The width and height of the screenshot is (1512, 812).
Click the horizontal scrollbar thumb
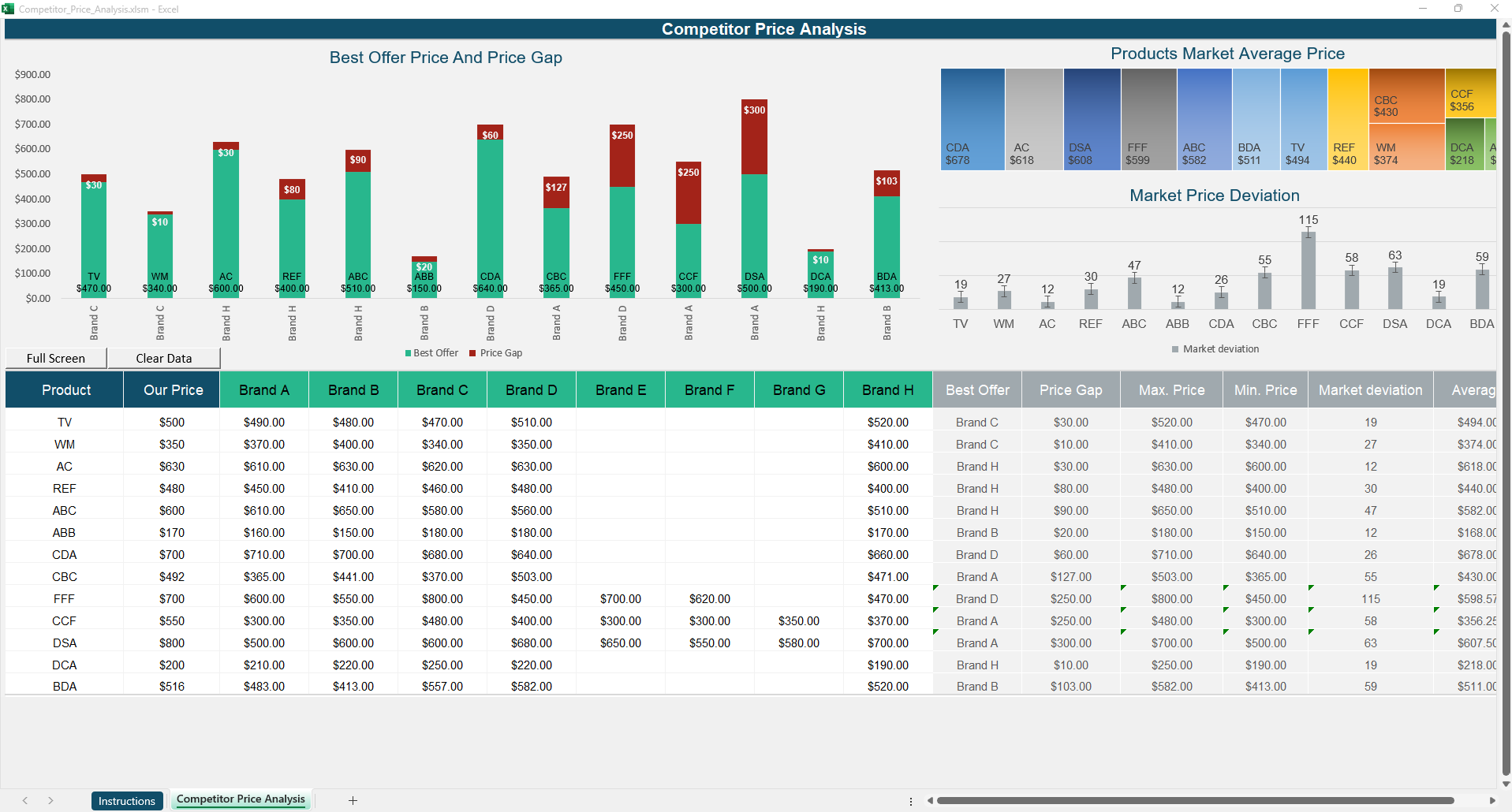pyautogui.click(x=1195, y=800)
